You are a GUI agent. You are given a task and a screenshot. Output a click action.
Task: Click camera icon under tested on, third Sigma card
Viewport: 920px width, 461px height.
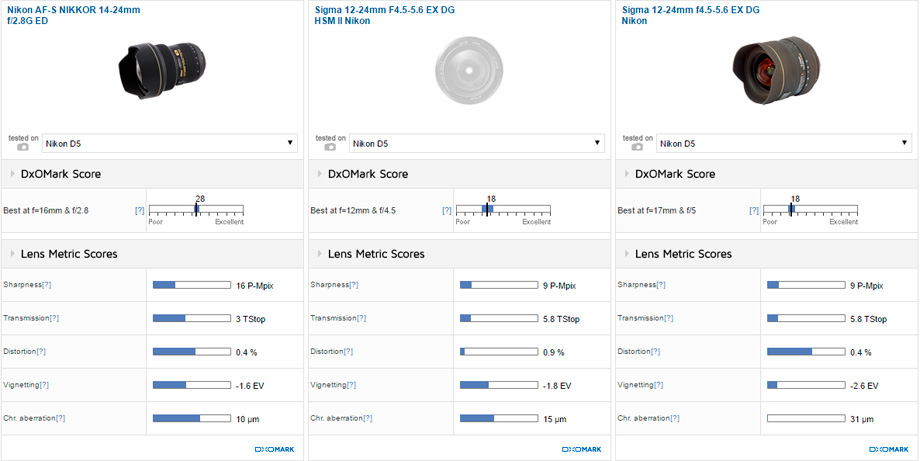pyautogui.click(x=637, y=148)
